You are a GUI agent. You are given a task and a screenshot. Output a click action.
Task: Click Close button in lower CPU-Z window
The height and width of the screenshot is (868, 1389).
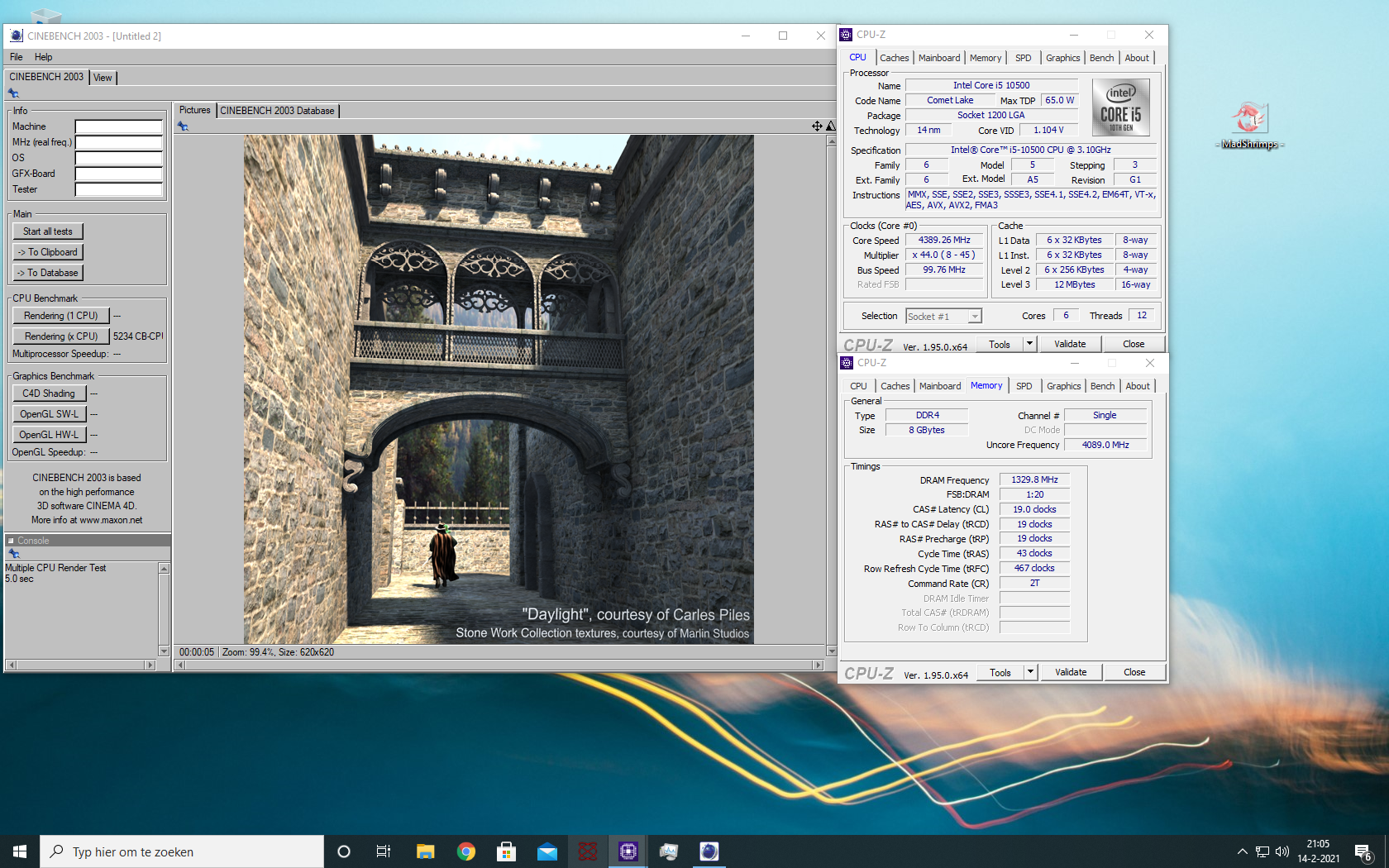(x=1134, y=672)
